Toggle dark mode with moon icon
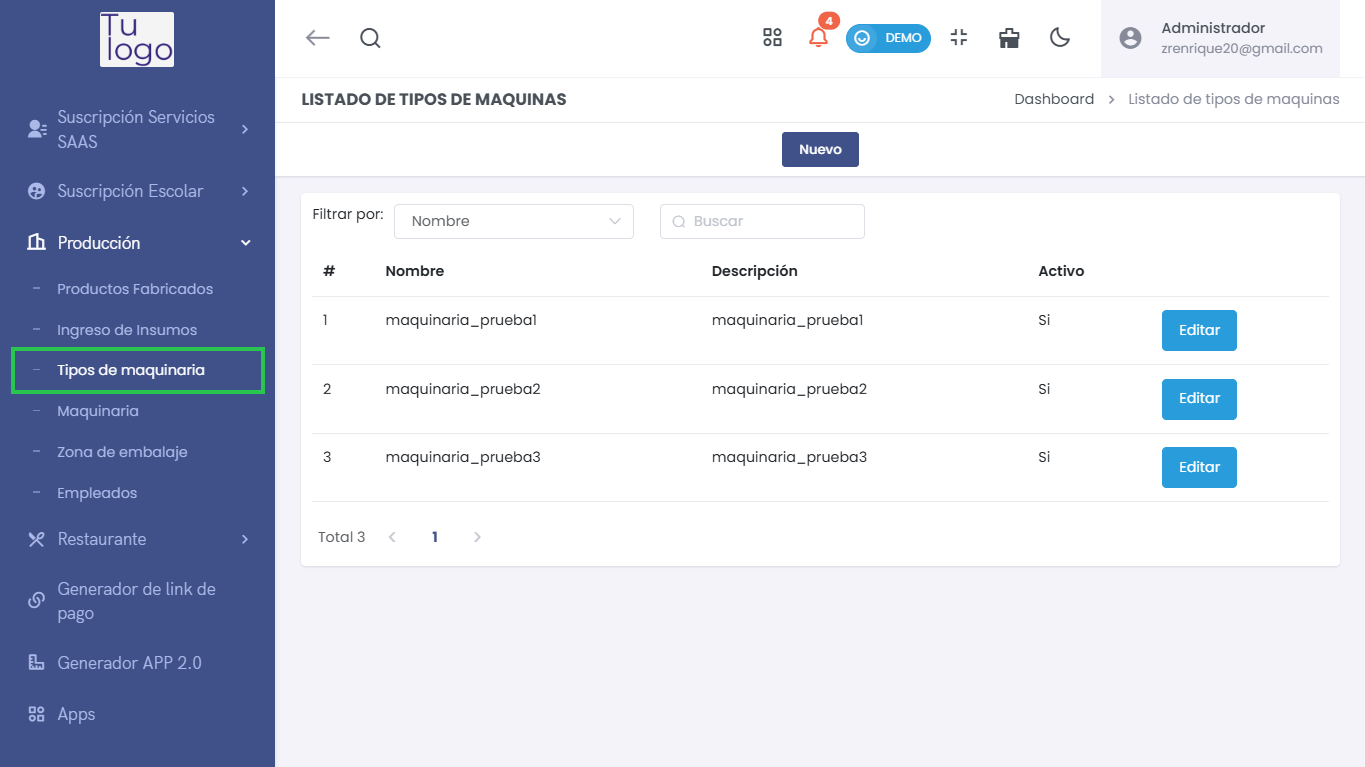 (x=1060, y=38)
